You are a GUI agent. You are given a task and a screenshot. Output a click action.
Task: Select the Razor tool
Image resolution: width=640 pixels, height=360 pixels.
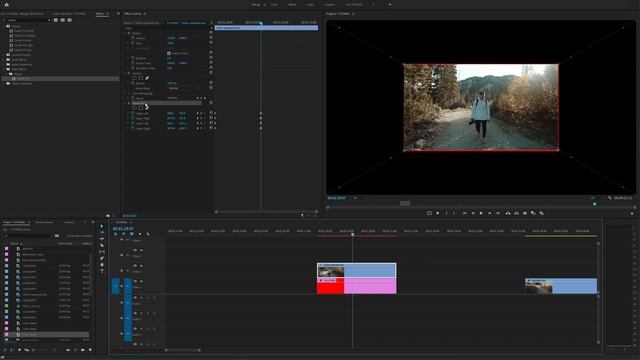click(x=102, y=245)
